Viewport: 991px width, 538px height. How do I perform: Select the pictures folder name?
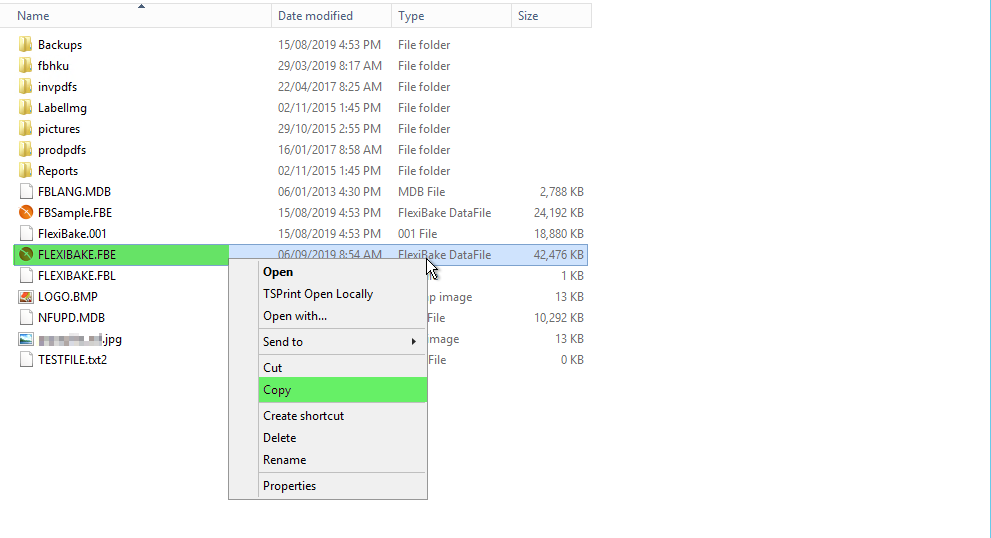(x=59, y=128)
